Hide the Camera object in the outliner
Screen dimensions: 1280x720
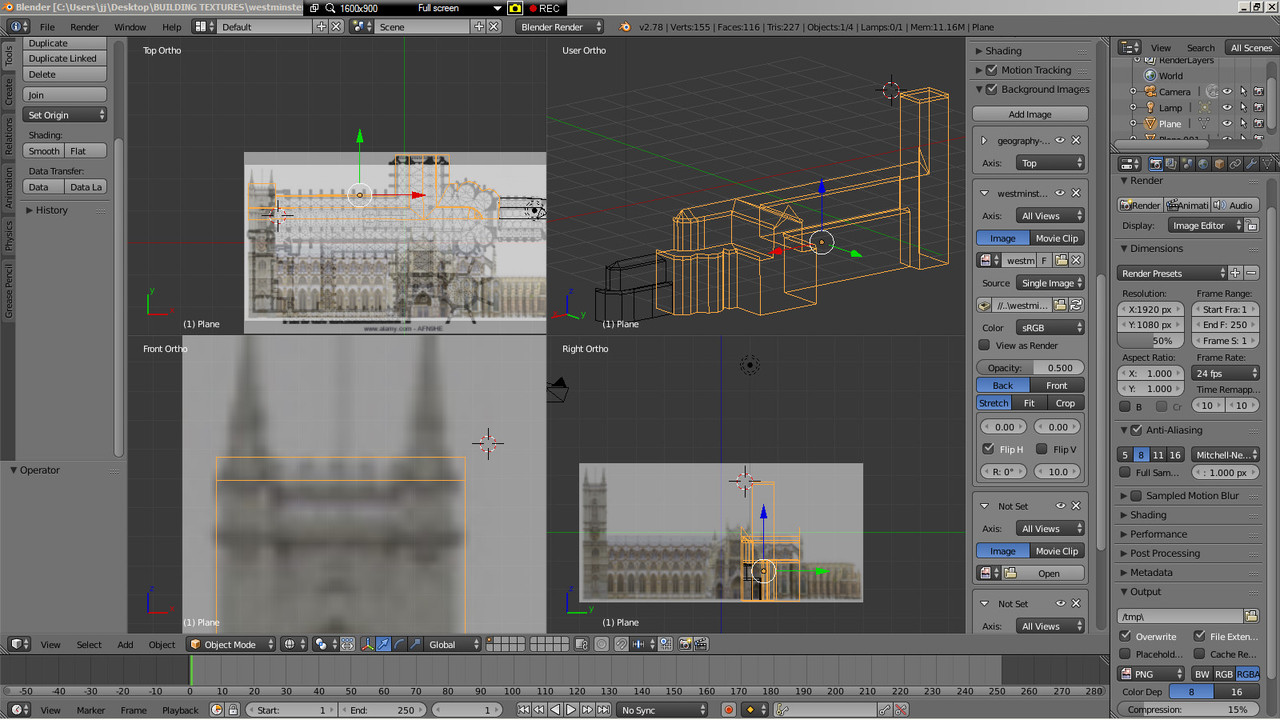[x=1227, y=92]
